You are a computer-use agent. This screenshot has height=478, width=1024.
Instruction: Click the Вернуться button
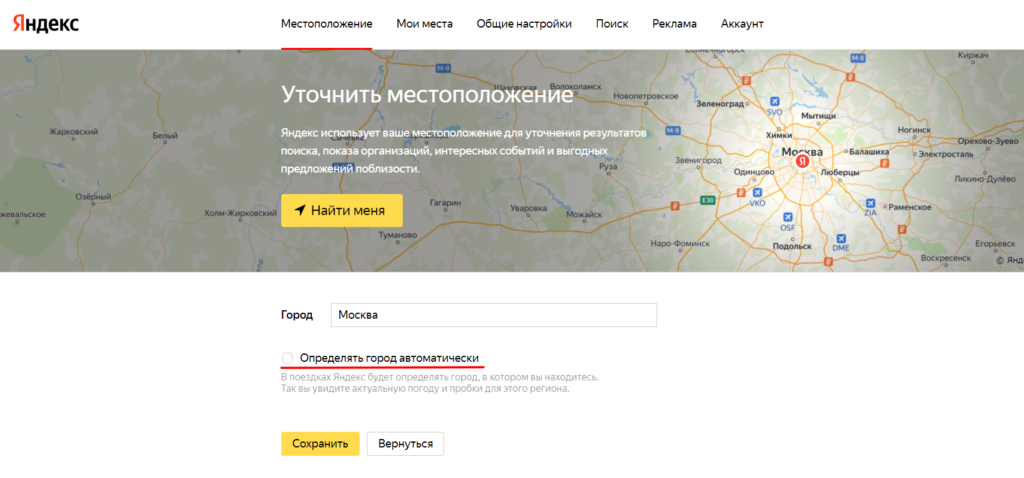coord(405,443)
